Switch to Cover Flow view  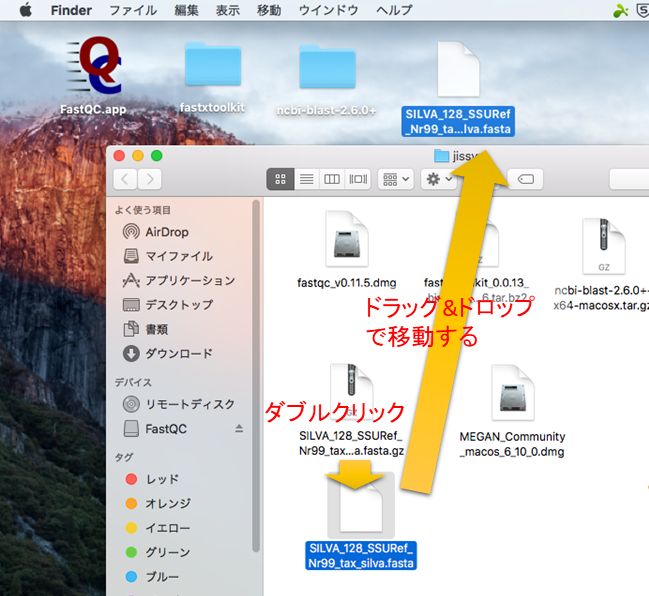click(358, 179)
